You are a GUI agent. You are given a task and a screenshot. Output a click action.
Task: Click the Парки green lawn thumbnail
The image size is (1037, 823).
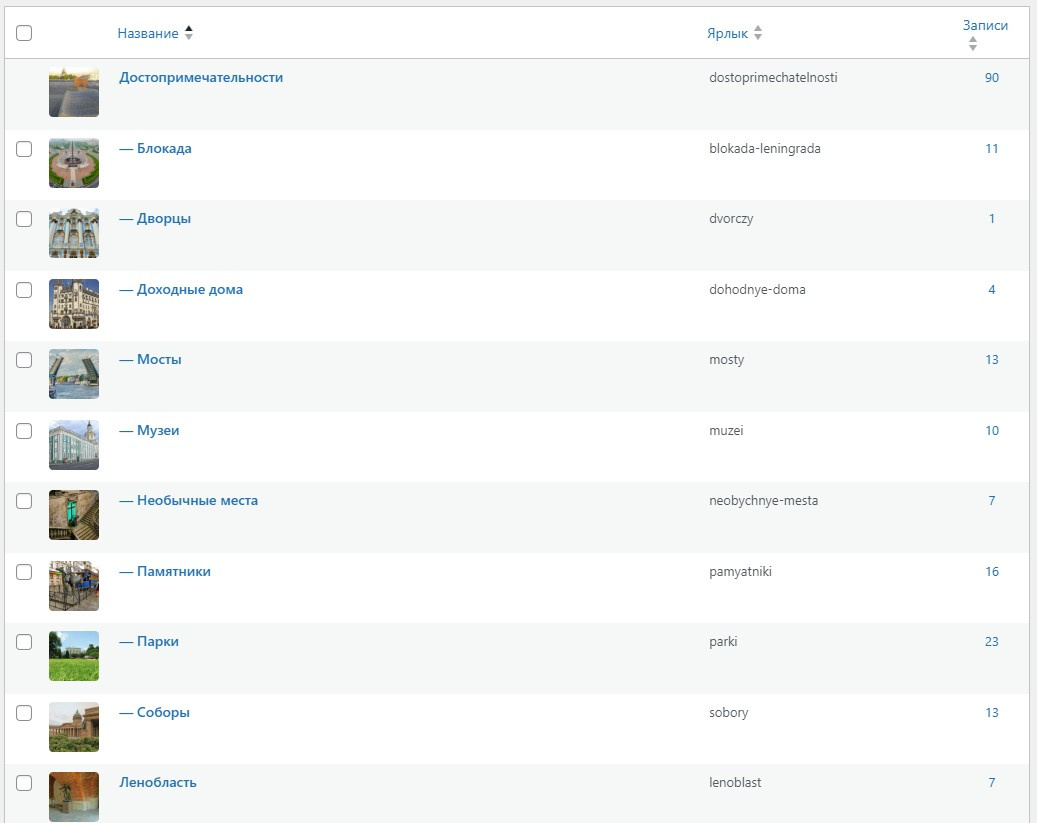coord(74,656)
